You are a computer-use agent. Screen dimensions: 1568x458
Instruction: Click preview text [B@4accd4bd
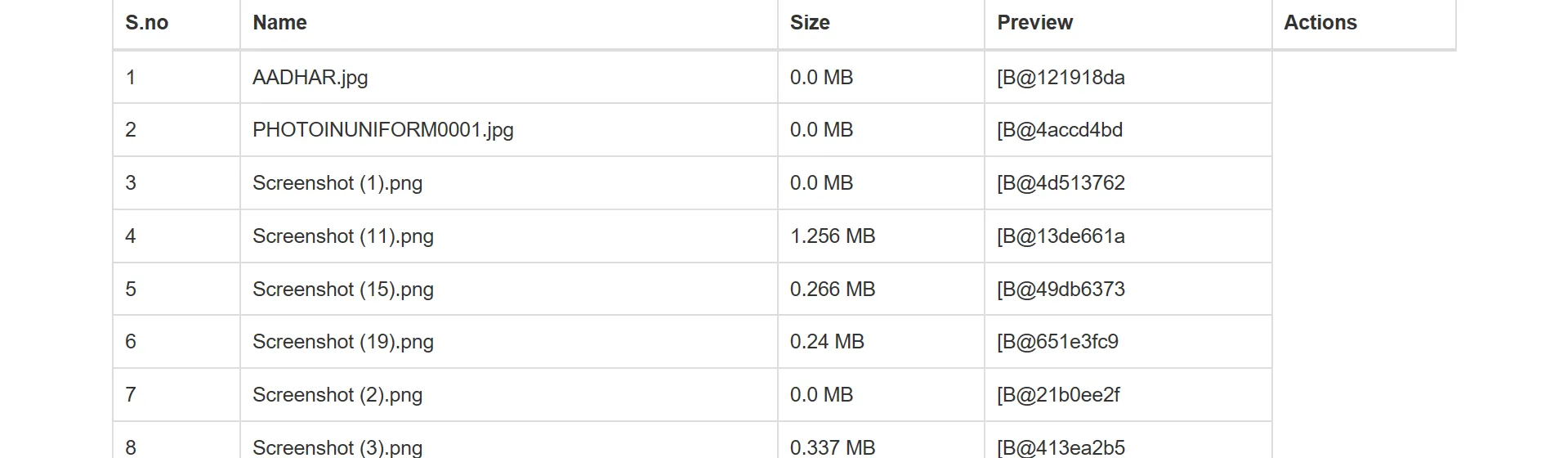(1060, 130)
